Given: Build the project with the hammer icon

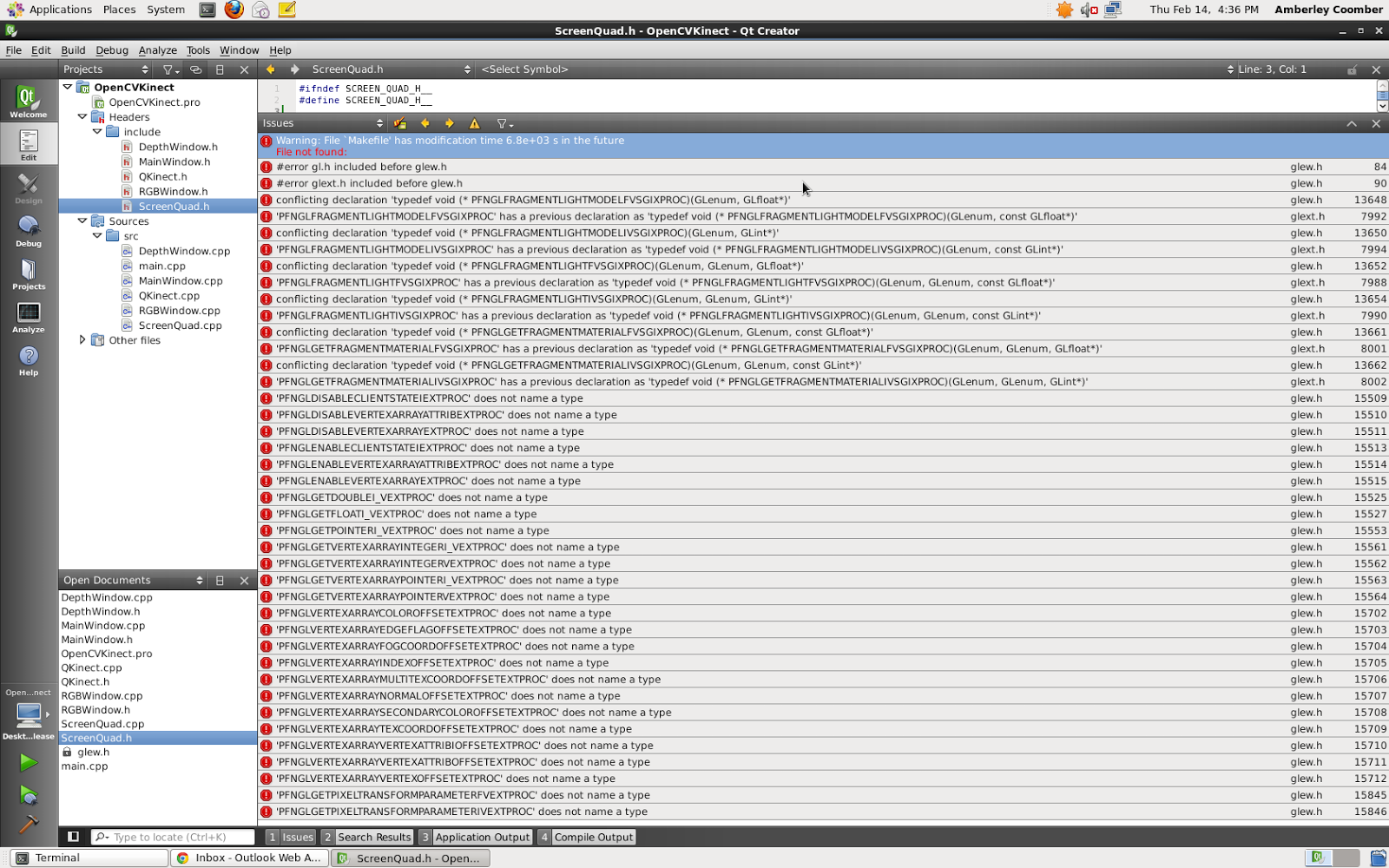Looking at the screenshot, I should [29, 824].
